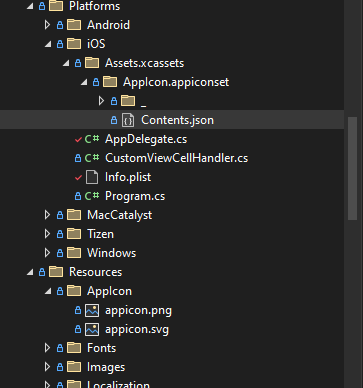Click the AppIcon resources folder icon
Screen dimensions: 363x388
click(74, 291)
